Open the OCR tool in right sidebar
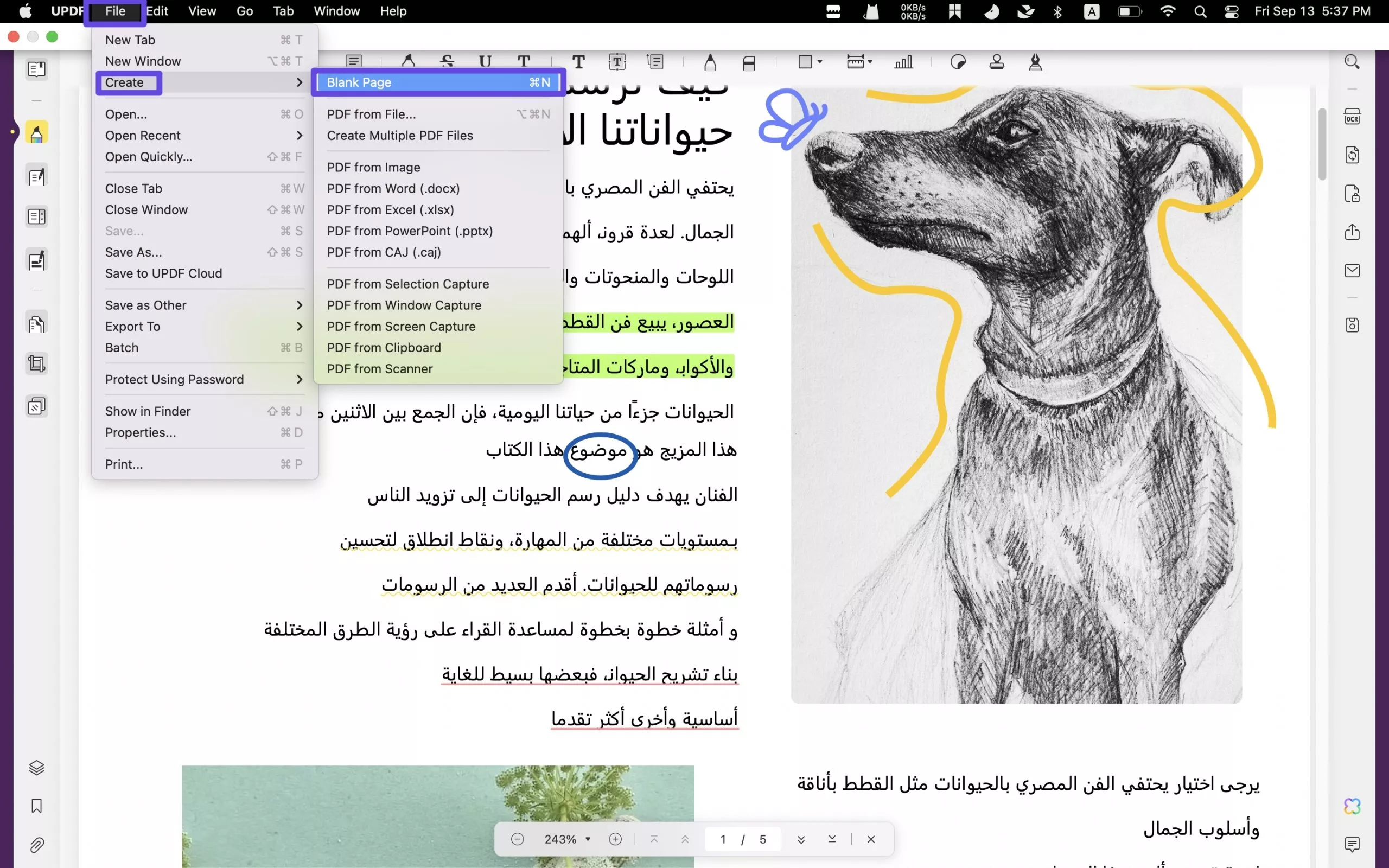The height and width of the screenshot is (868, 1389). (x=1353, y=116)
